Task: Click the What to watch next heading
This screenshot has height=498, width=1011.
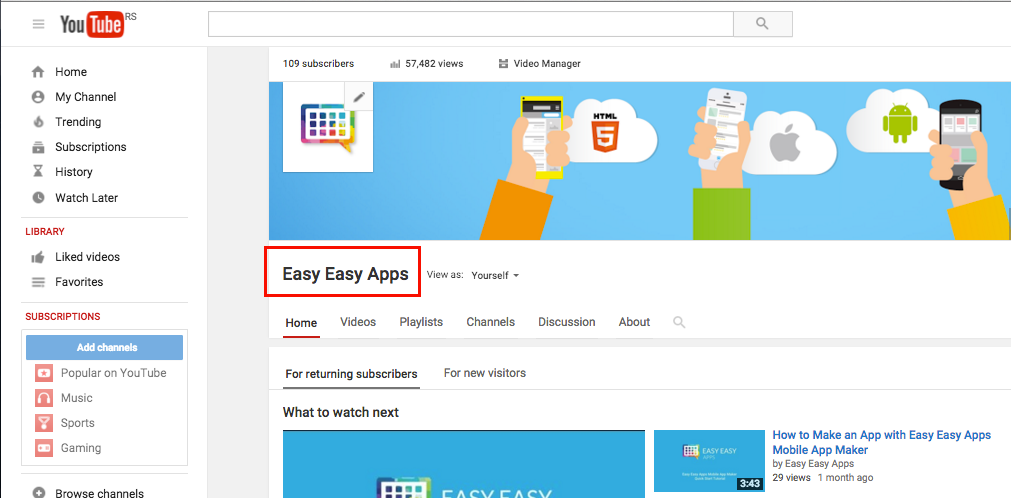Action: [341, 412]
